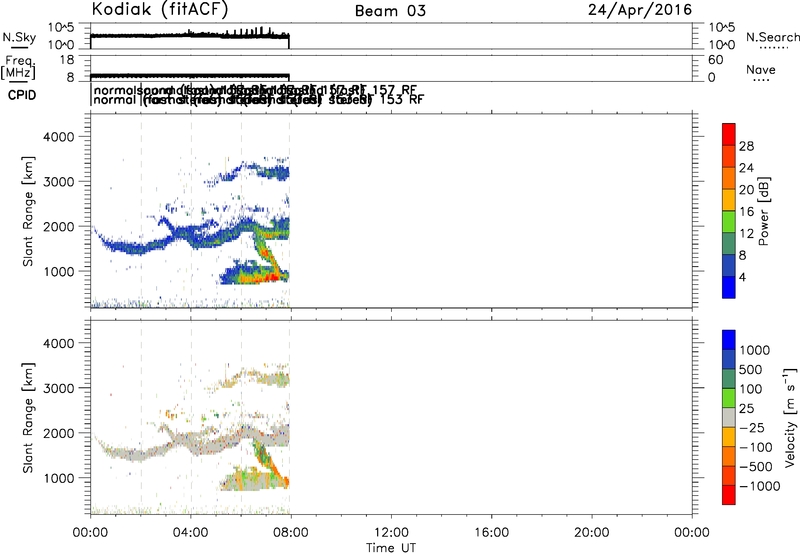Click the "CPID" row label
The height and width of the screenshot is (554, 800).
[x=22, y=95]
